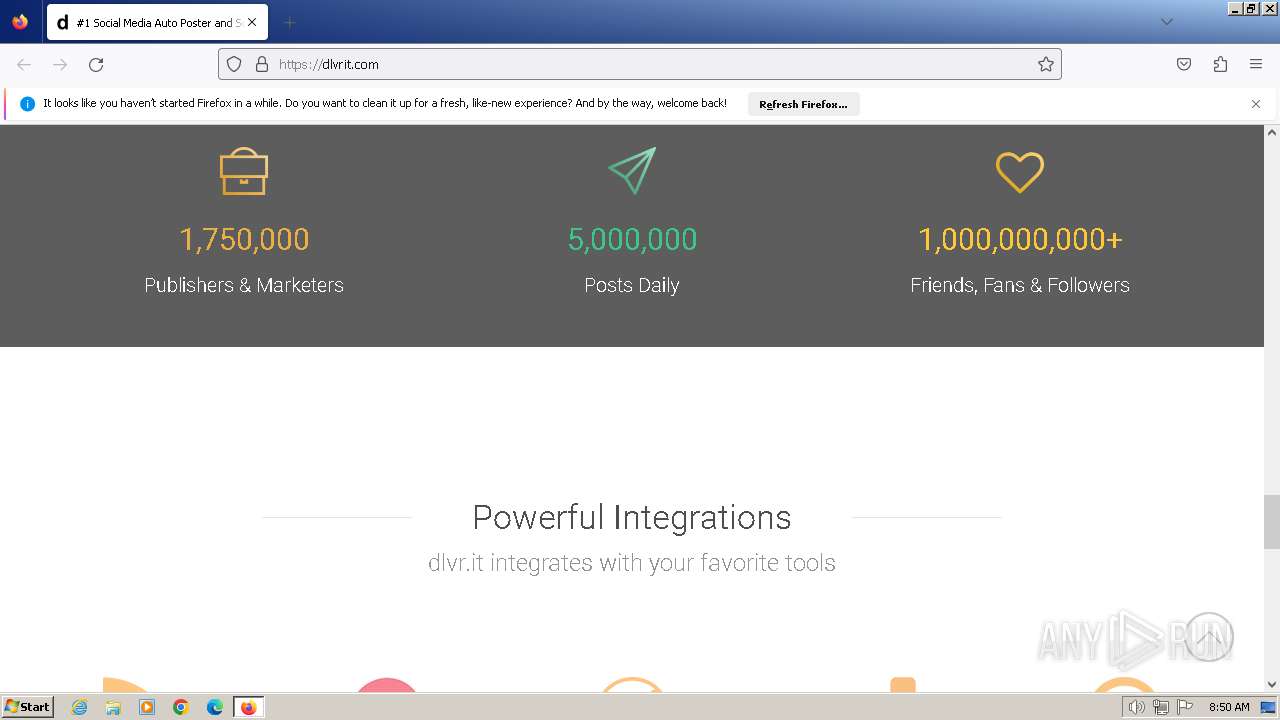Go back to previous page
Image resolution: width=1280 pixels, height=720 pixels.
tap(24, 64)
